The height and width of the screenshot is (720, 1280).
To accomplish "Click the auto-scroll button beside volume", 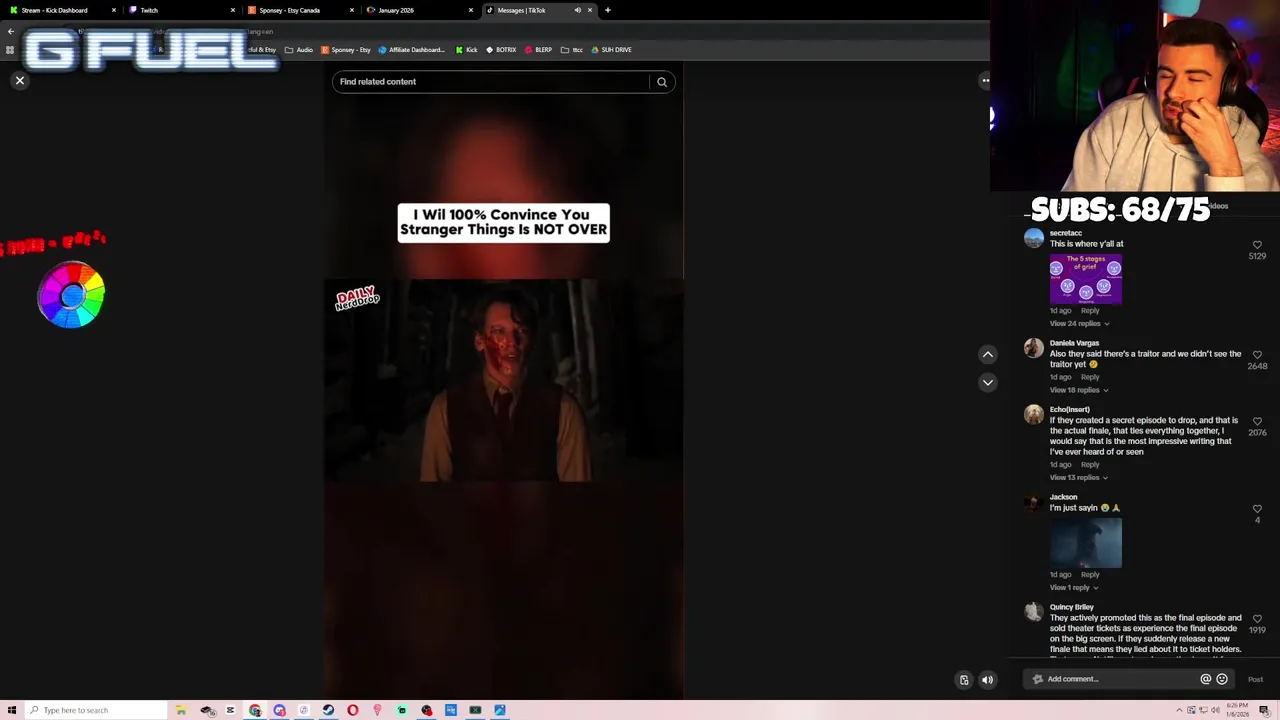I will [964, 680].
